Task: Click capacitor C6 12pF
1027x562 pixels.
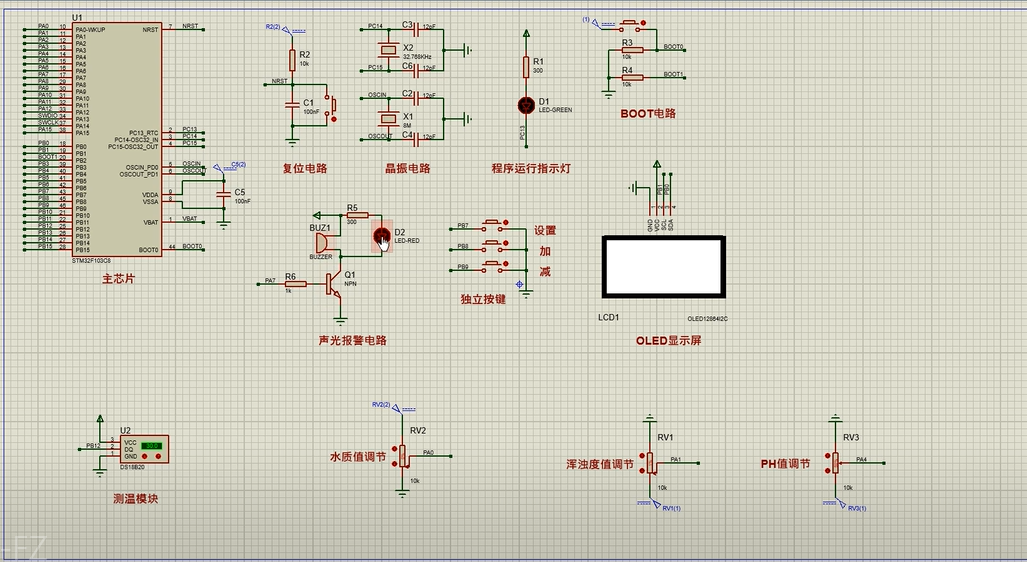Action: 417,69
